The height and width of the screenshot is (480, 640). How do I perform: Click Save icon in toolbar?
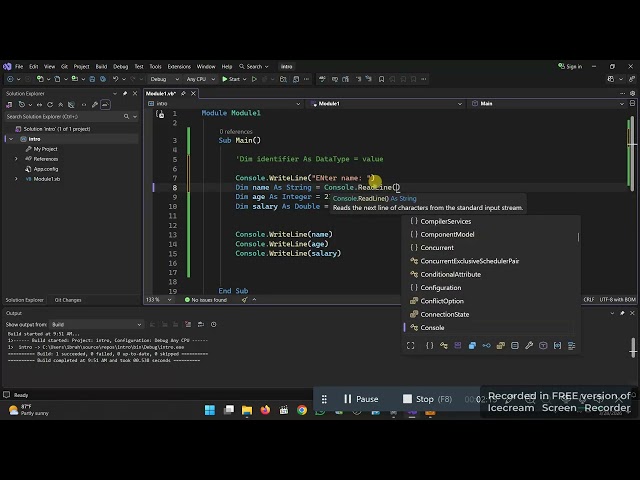click(x=92, y=79)
